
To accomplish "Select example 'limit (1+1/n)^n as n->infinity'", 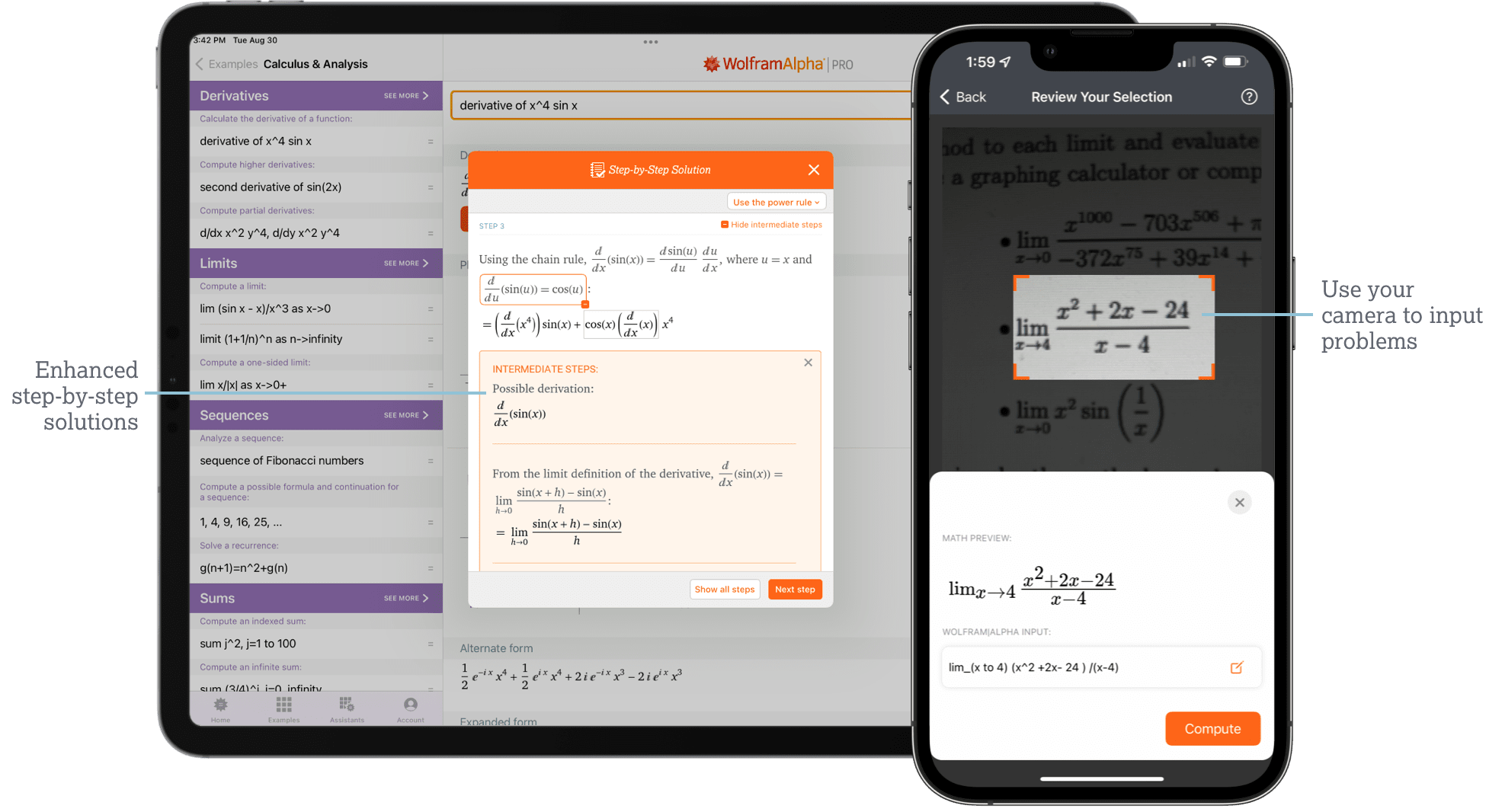I will click(x=315, y=340).
